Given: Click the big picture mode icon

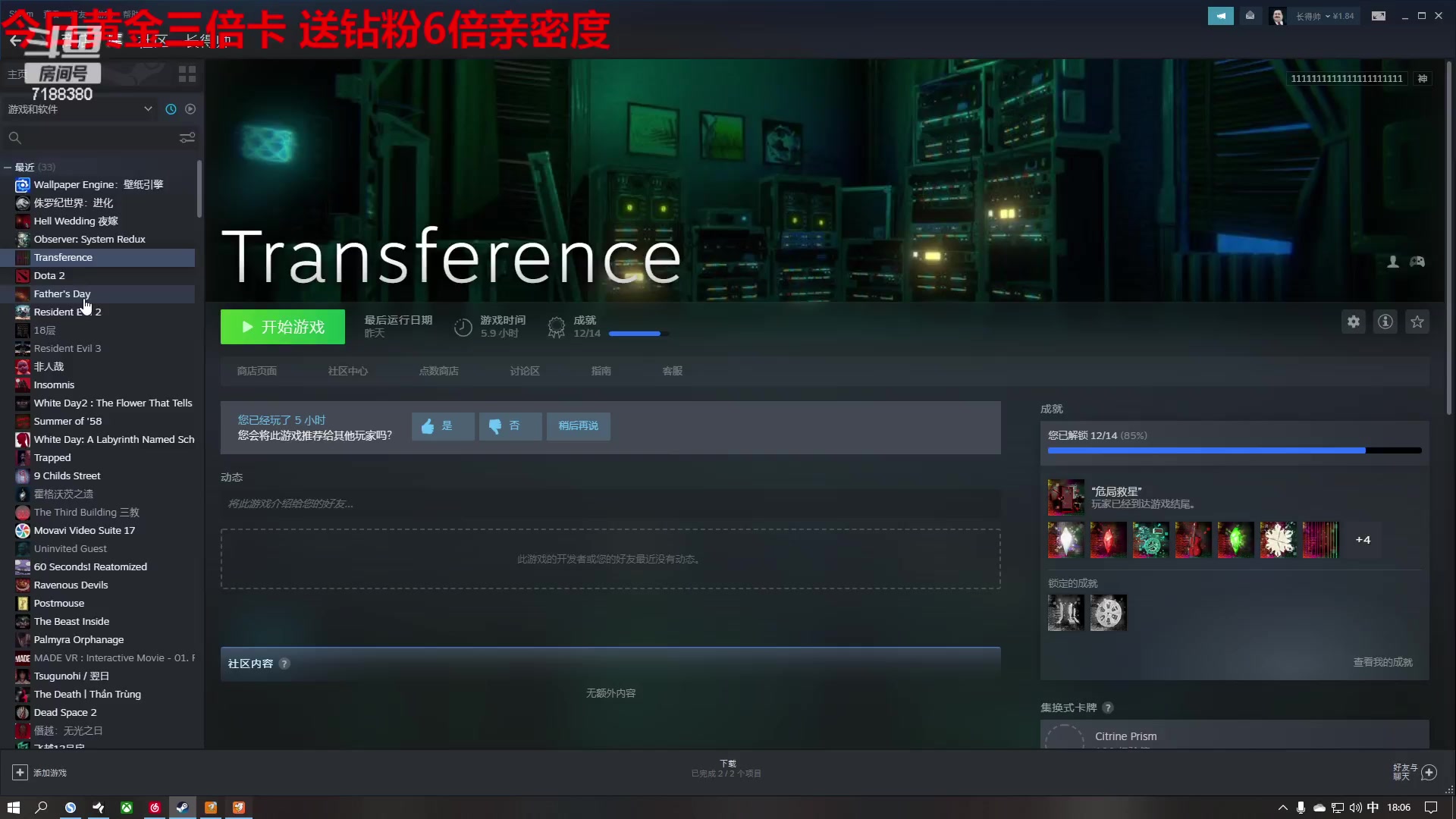Looking at the screenshot, I should [1379, 16].
